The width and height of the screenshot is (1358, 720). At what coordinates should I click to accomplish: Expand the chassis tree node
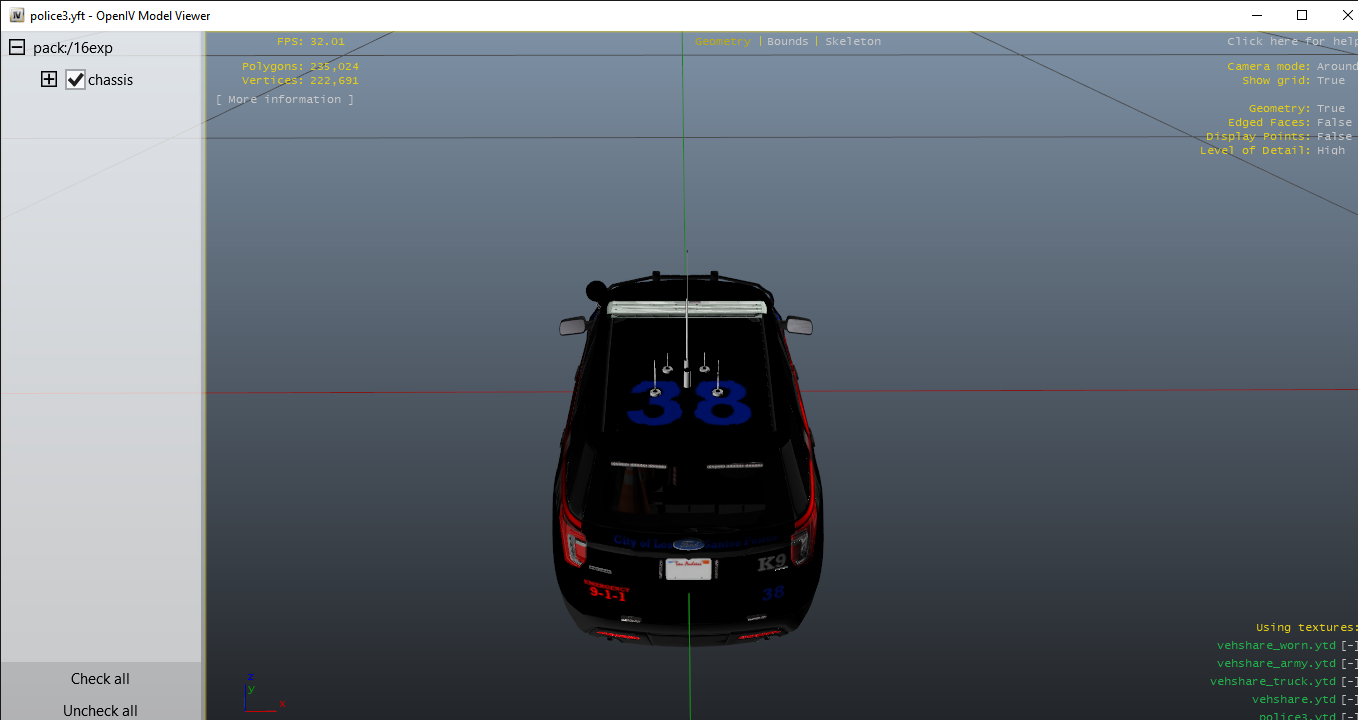(x=49, y=79)
